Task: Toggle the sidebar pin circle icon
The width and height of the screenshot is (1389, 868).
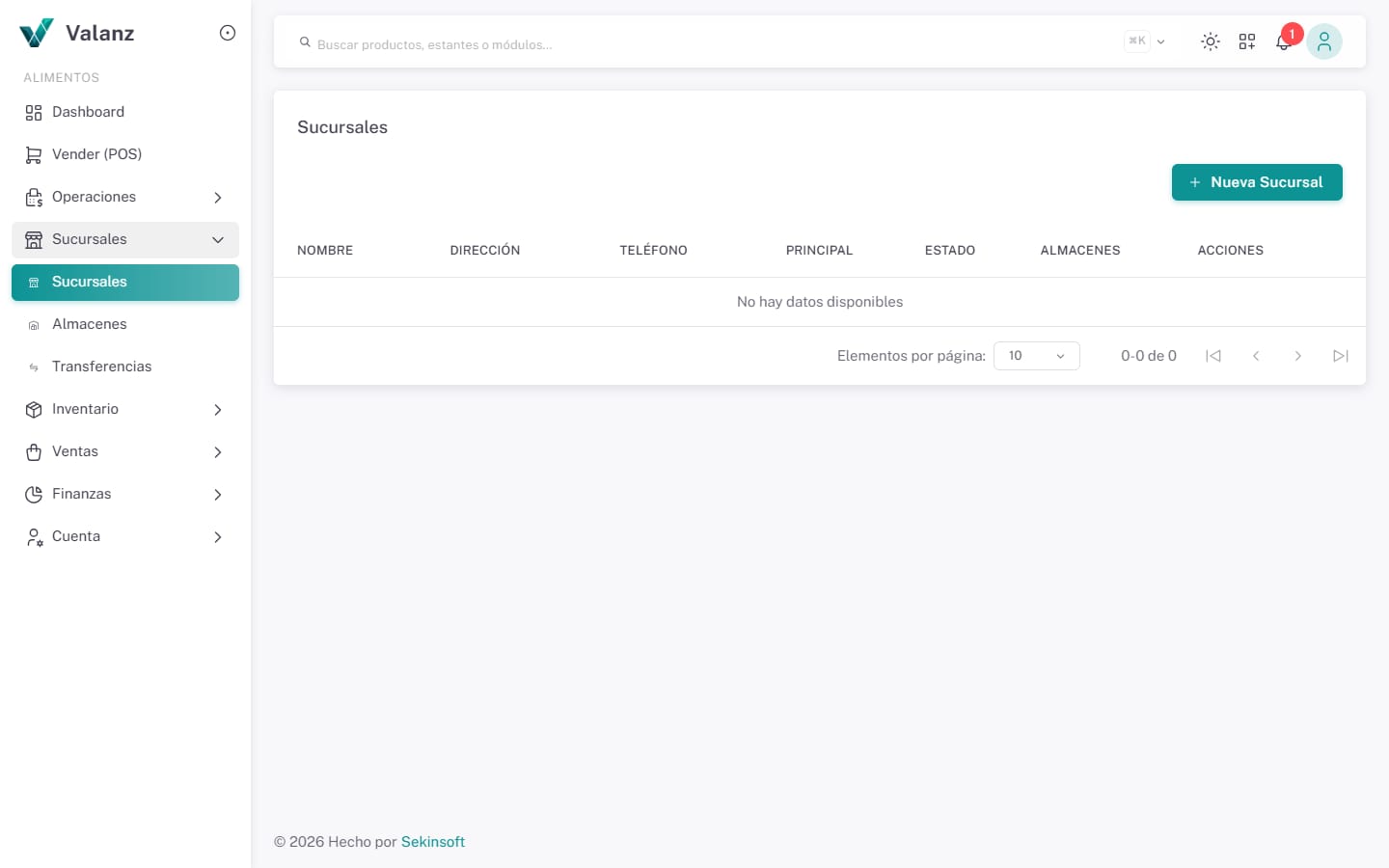Action: pos(228,33)
